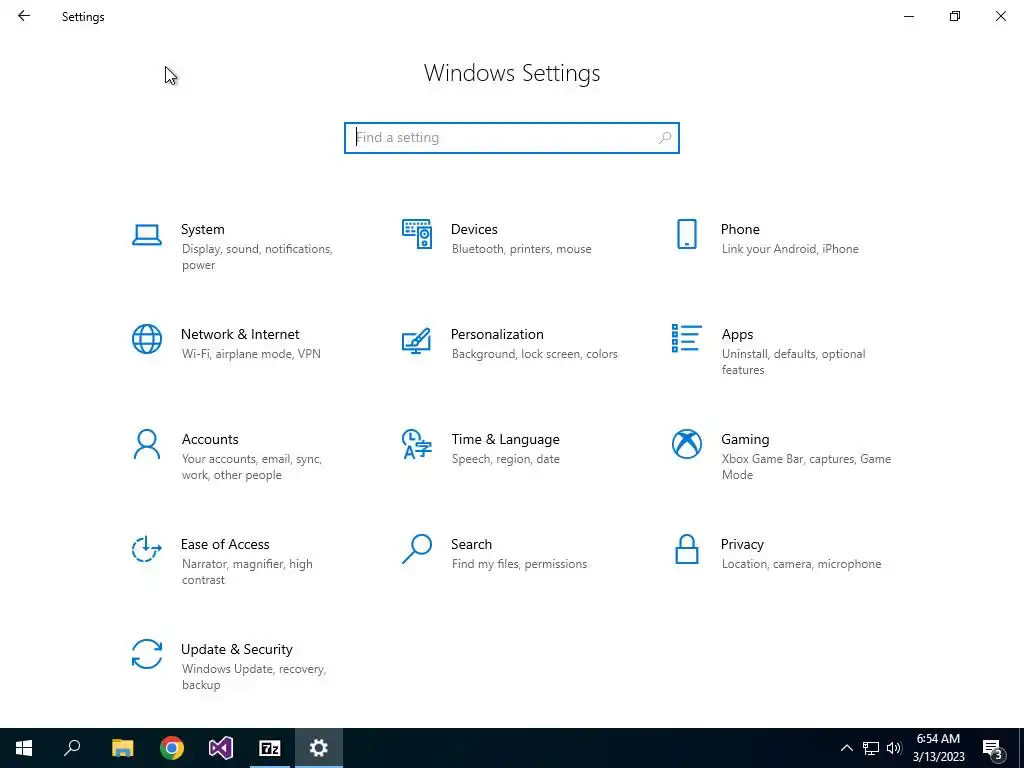The image size is (1024, 768).
Task: Click 'Xbox Game Bar, captures, Game Mode' text
Action: coord(806,467)
